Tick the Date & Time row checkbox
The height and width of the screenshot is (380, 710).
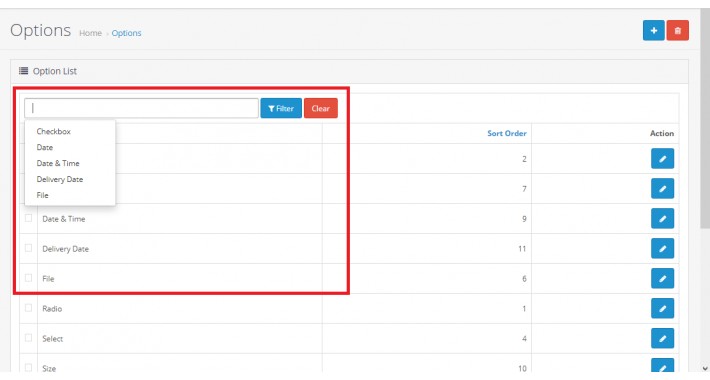coord(29,218)
